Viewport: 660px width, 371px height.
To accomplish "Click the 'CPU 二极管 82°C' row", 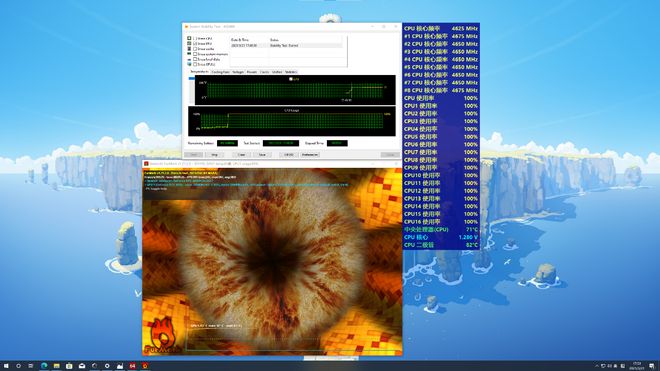I will tap(441, 245).
